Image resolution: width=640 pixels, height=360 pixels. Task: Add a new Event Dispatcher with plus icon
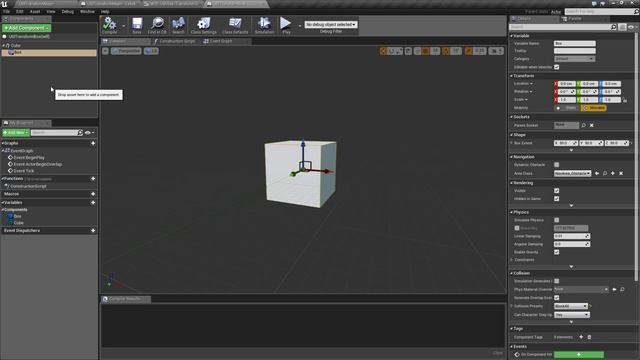pyautogui.click(x=93, y=231)
